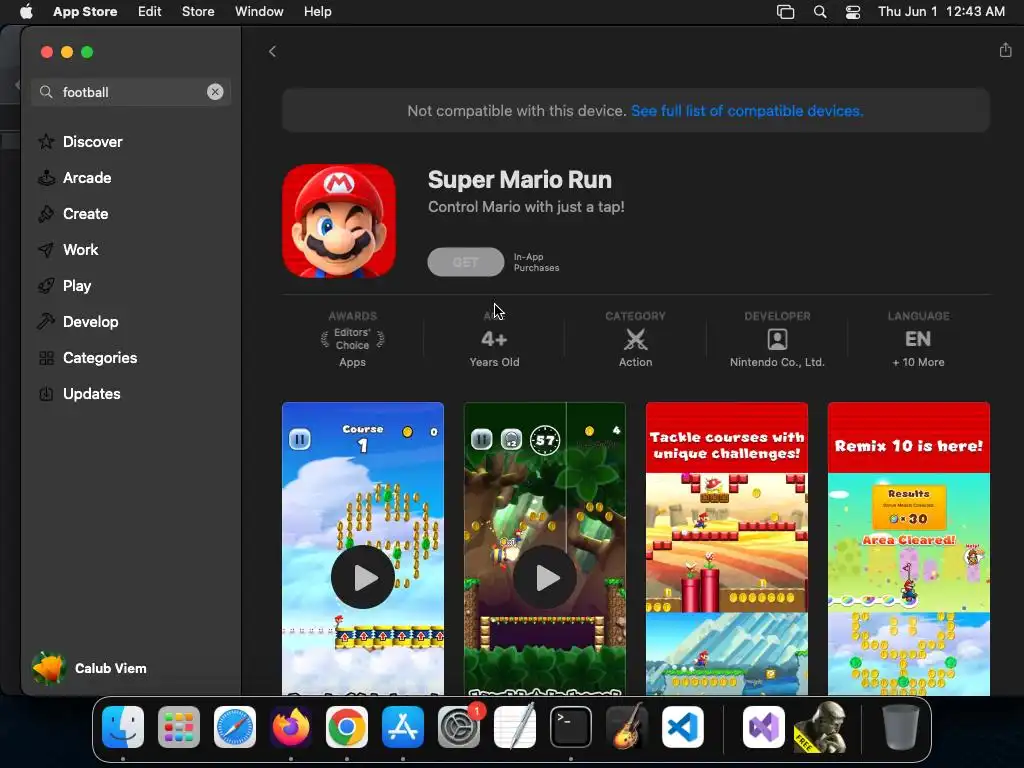Click the In-App Purchases label

pos(536,263)
